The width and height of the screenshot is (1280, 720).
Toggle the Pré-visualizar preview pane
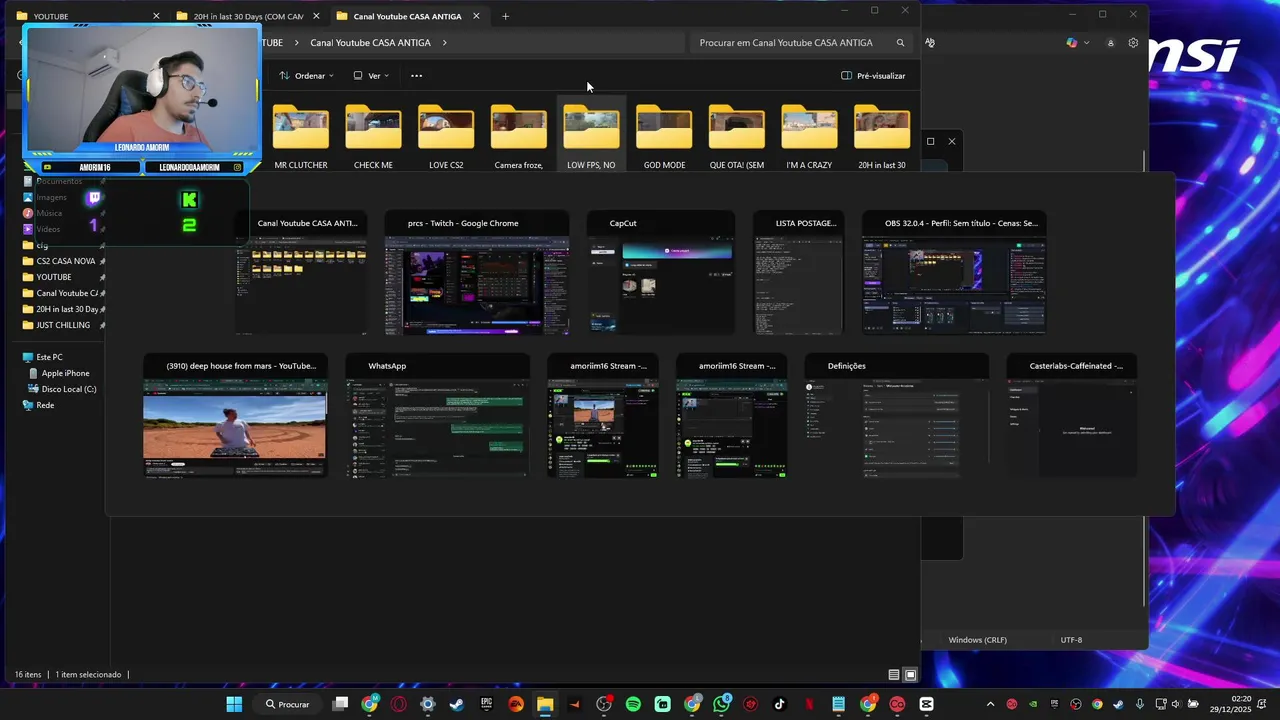coord(873,76)
